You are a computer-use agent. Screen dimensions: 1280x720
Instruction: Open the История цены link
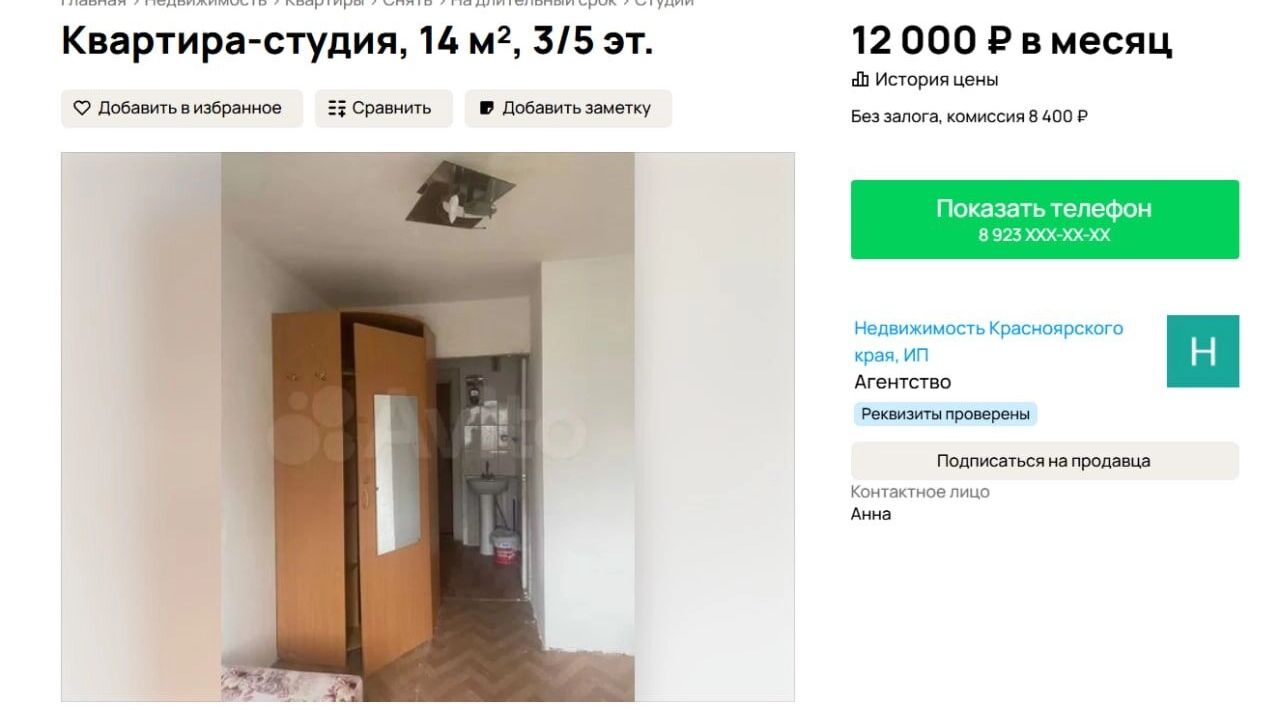(x=936, y=79)
